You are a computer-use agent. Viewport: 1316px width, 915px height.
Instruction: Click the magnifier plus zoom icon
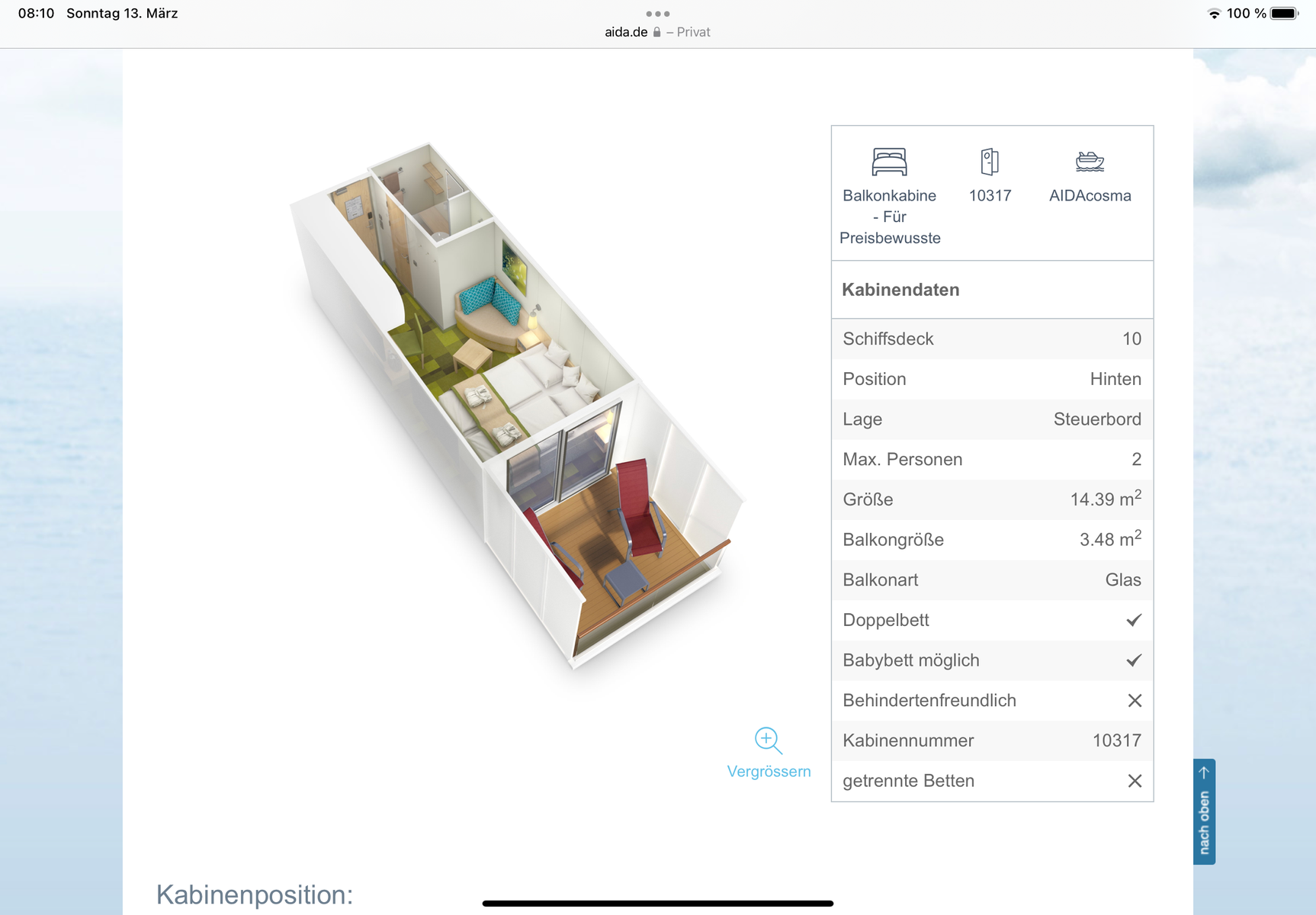click(768, 740)
